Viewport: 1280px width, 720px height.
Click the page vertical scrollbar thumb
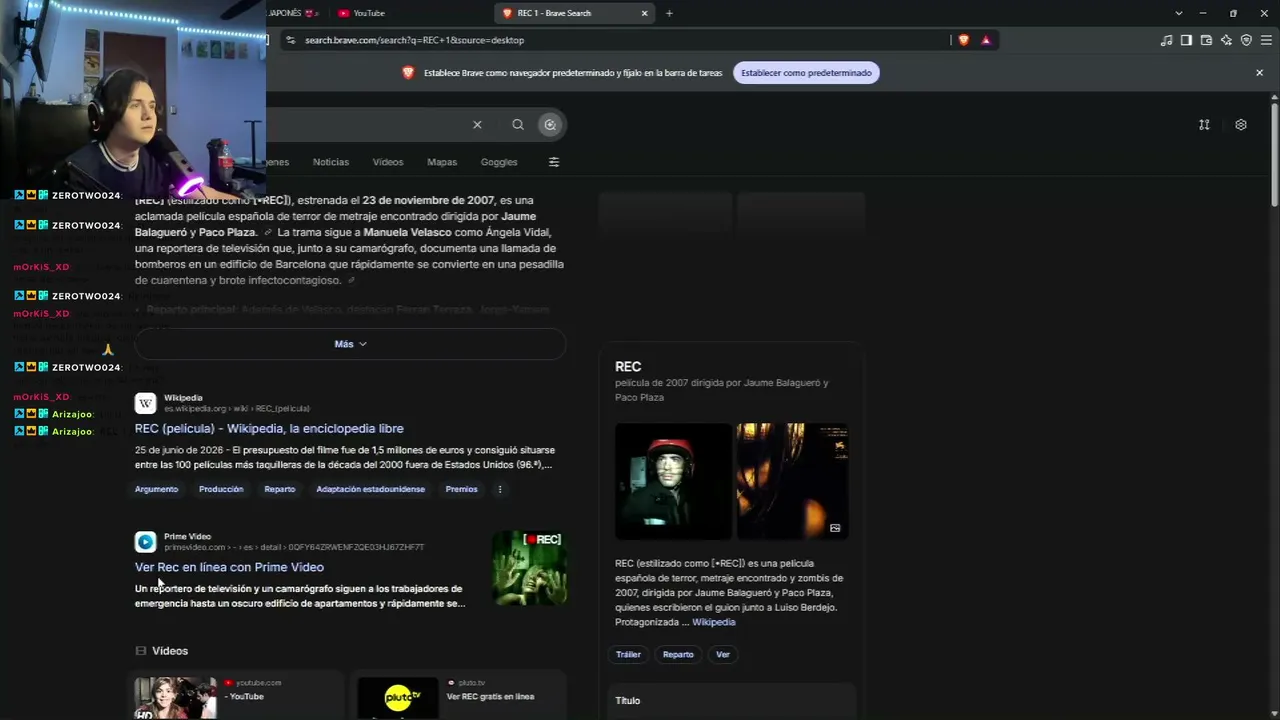tap(1274, 153)
